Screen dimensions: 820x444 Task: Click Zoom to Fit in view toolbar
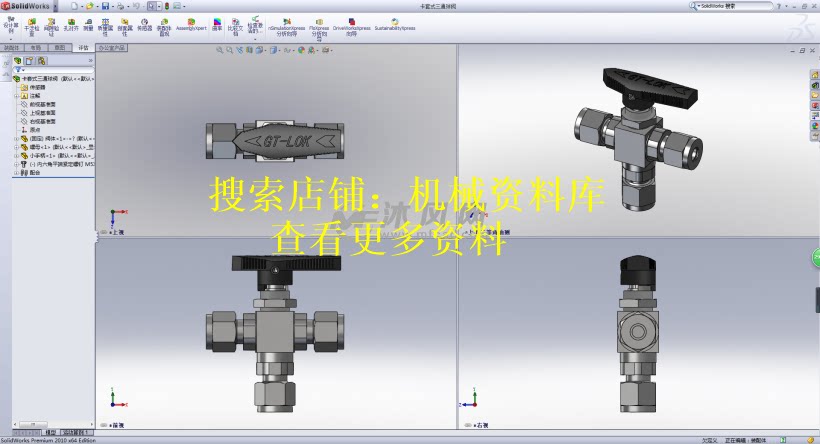pos(220,50)
